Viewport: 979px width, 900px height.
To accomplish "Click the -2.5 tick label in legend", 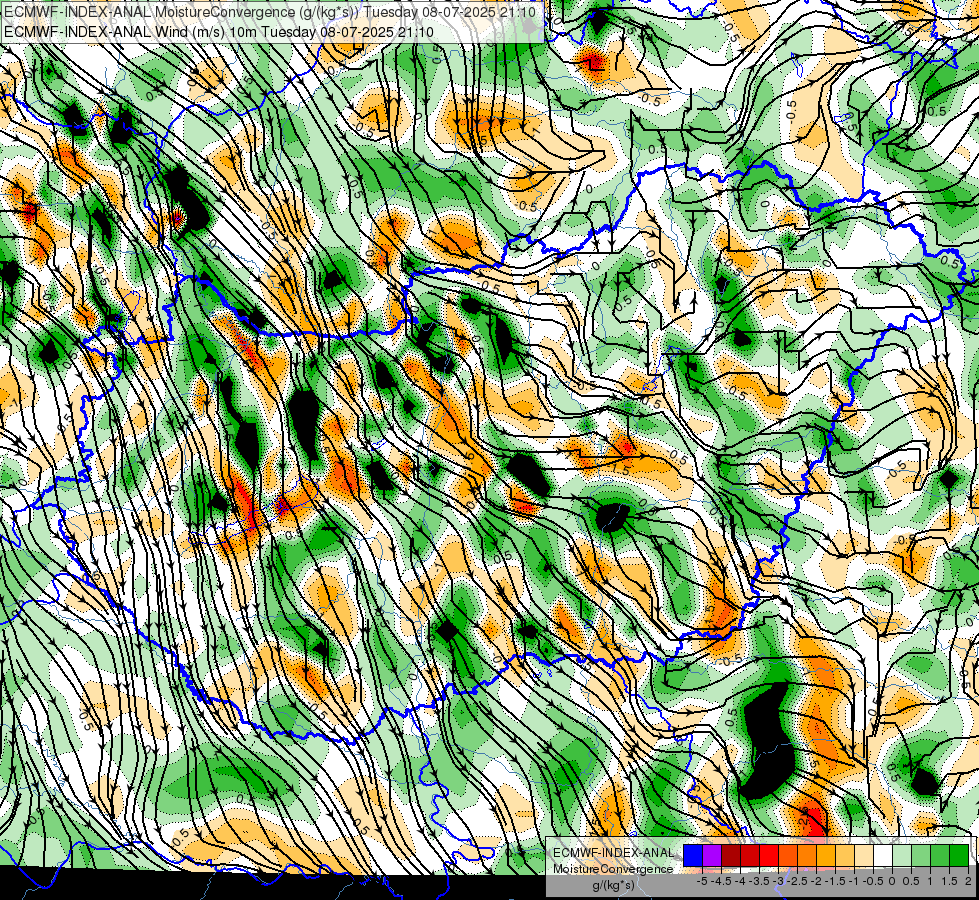I will 797,881.
